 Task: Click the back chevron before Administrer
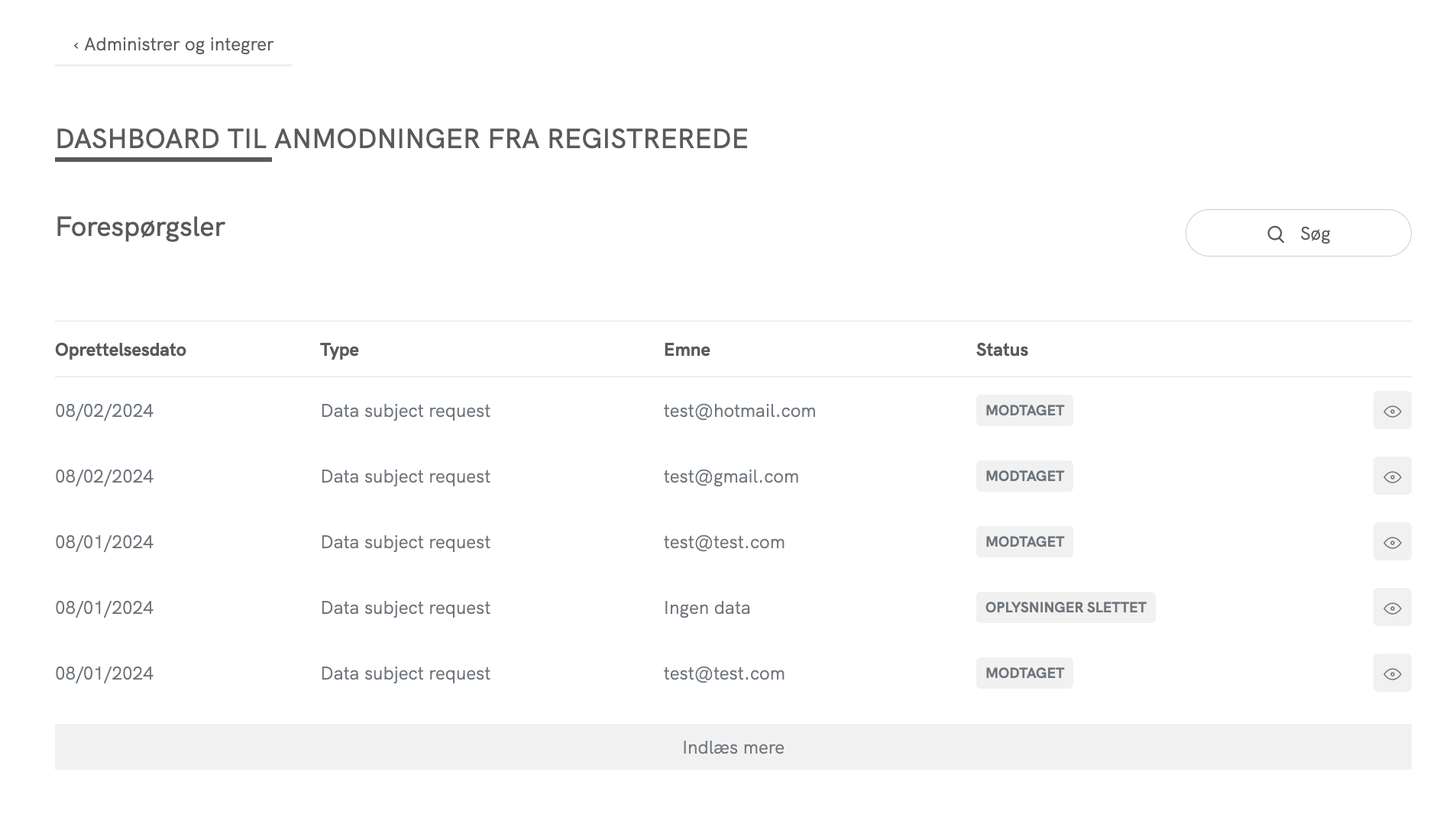click(x=76, y=46)
